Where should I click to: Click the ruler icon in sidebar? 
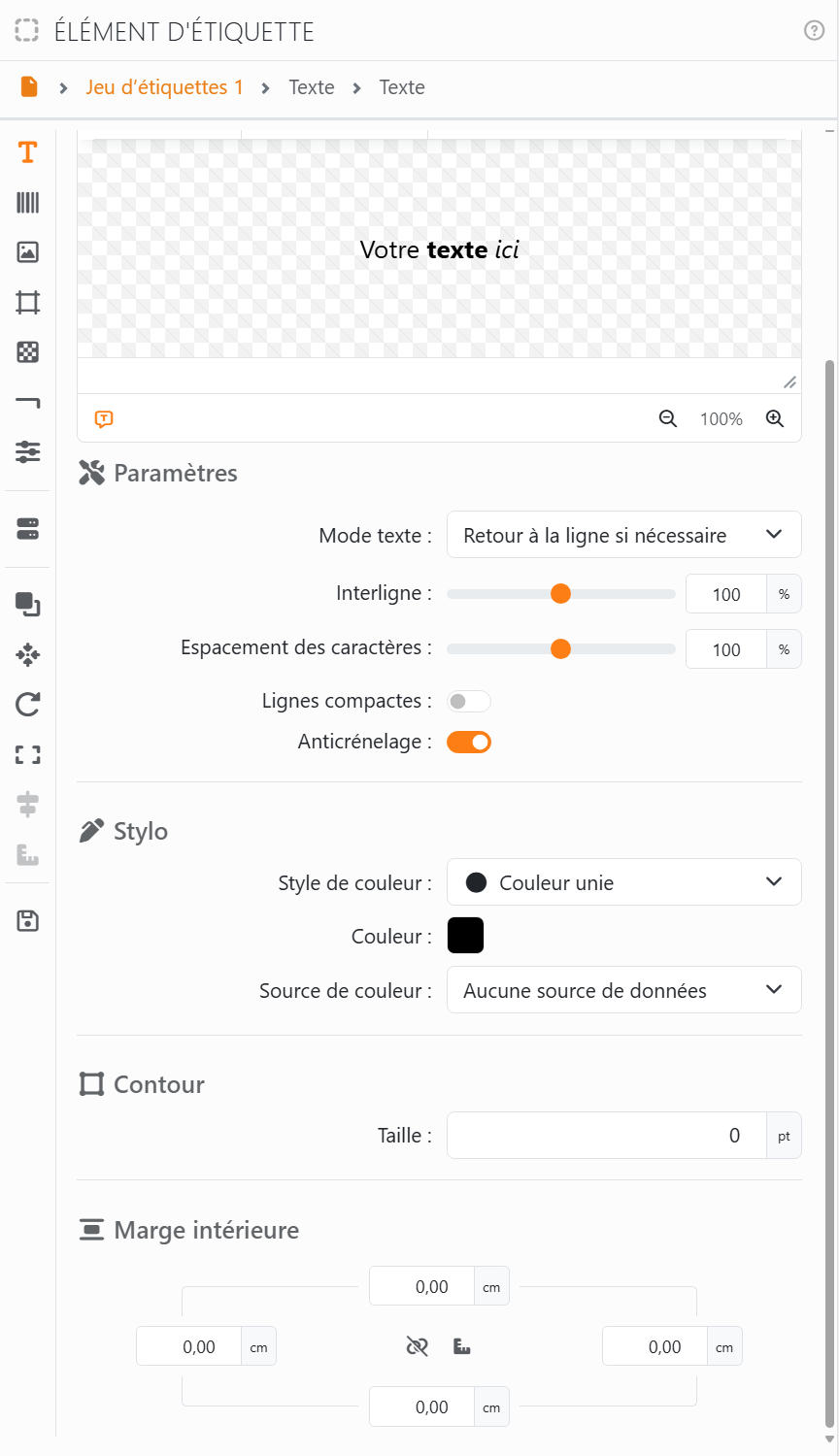pyautogui.click(x=27, y=855)
